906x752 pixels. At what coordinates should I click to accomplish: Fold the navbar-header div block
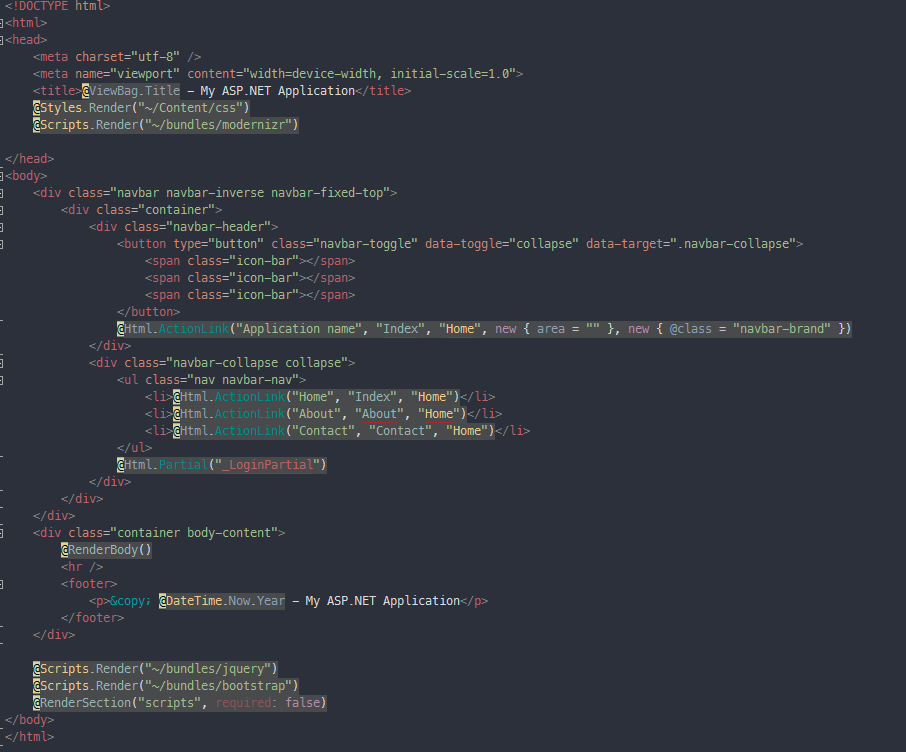(2, 227)
